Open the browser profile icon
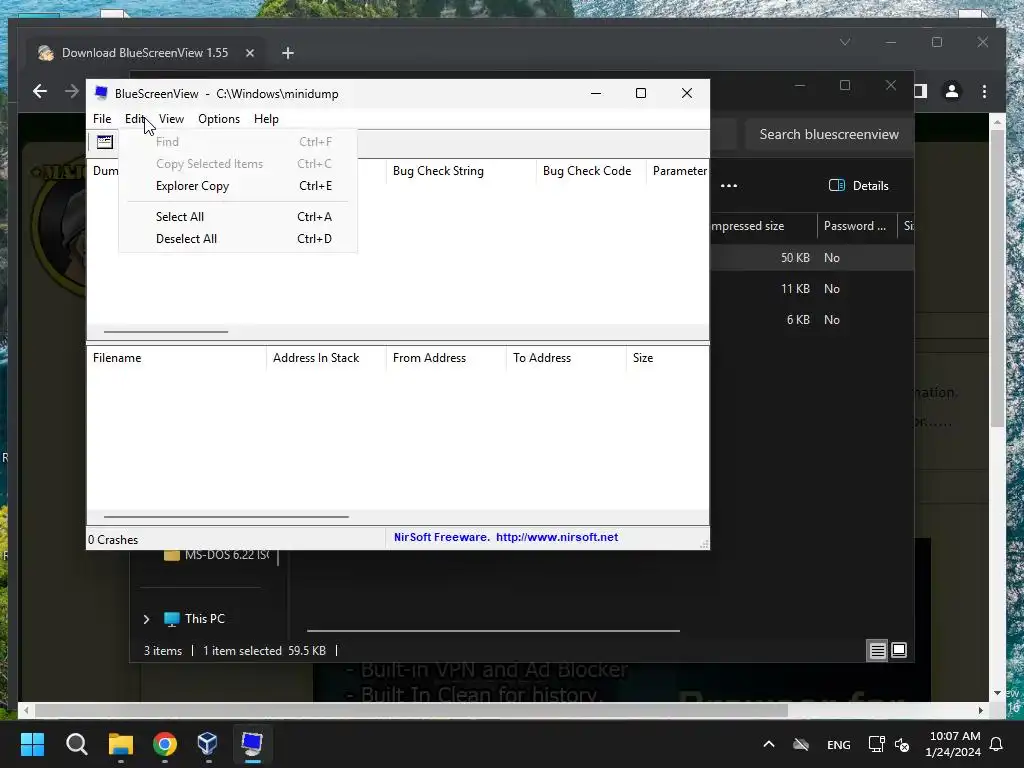This screenshot has height=768, width=1024. 952,91
